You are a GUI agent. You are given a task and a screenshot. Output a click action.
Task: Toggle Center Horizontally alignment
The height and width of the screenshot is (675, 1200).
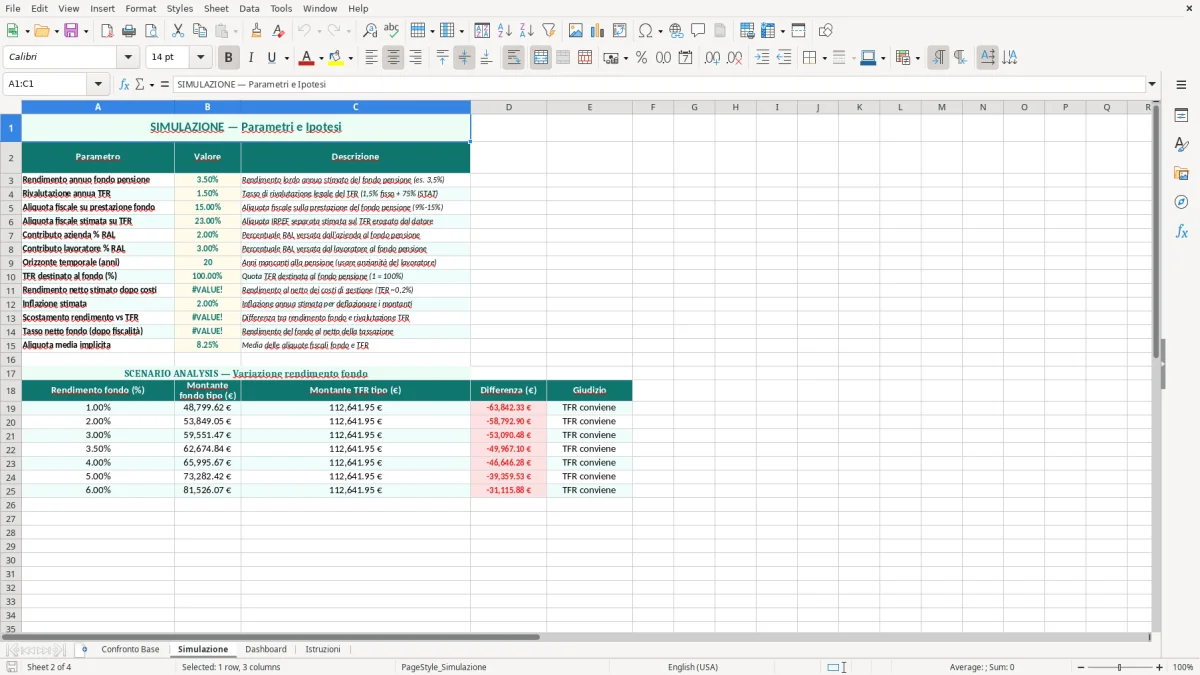point(393,58)
